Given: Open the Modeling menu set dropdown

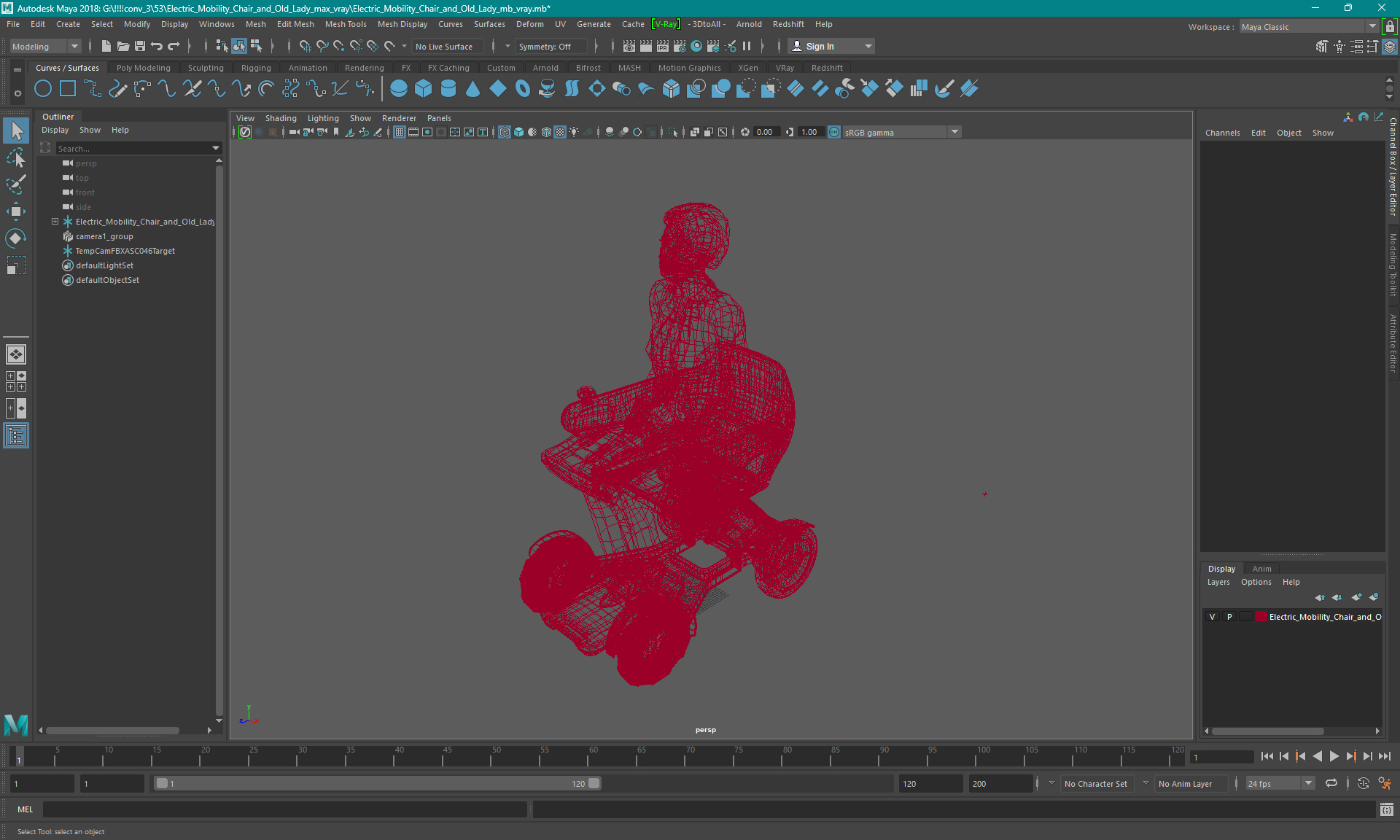Looking at the screenshot, I should point(45,46).
